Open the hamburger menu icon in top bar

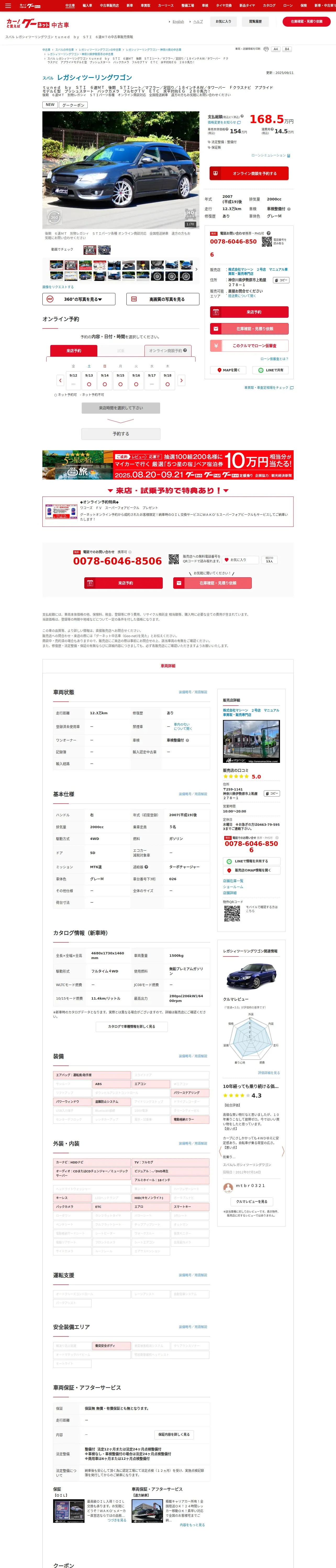coord(8,5)
